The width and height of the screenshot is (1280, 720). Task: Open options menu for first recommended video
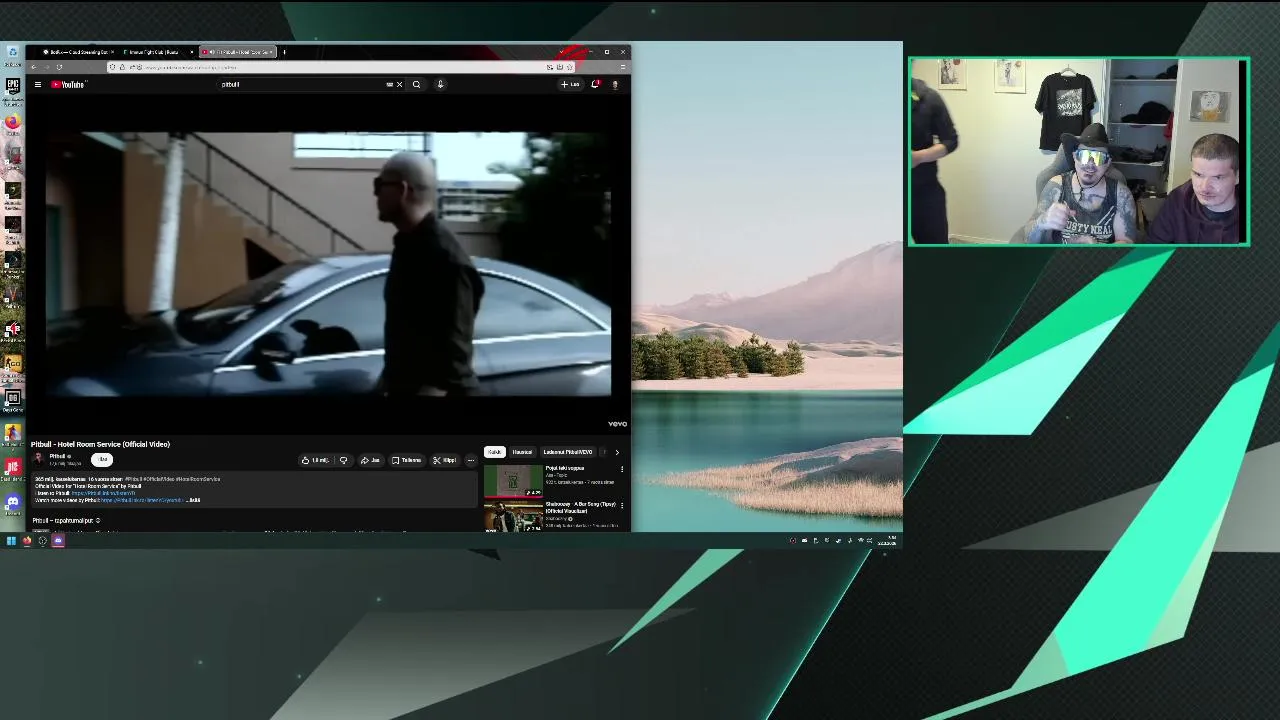click(622, 469)
